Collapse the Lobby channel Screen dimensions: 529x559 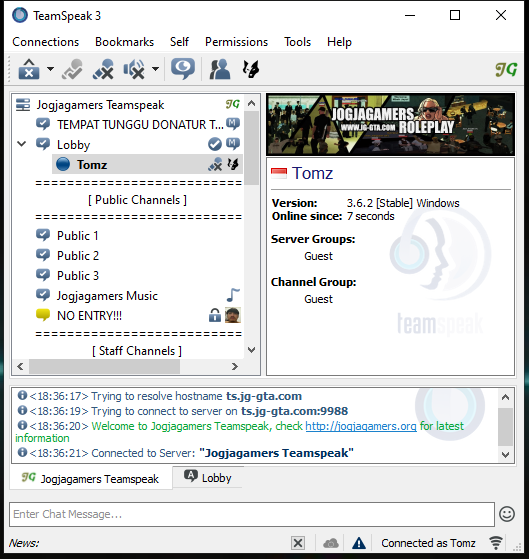point(22,144)
